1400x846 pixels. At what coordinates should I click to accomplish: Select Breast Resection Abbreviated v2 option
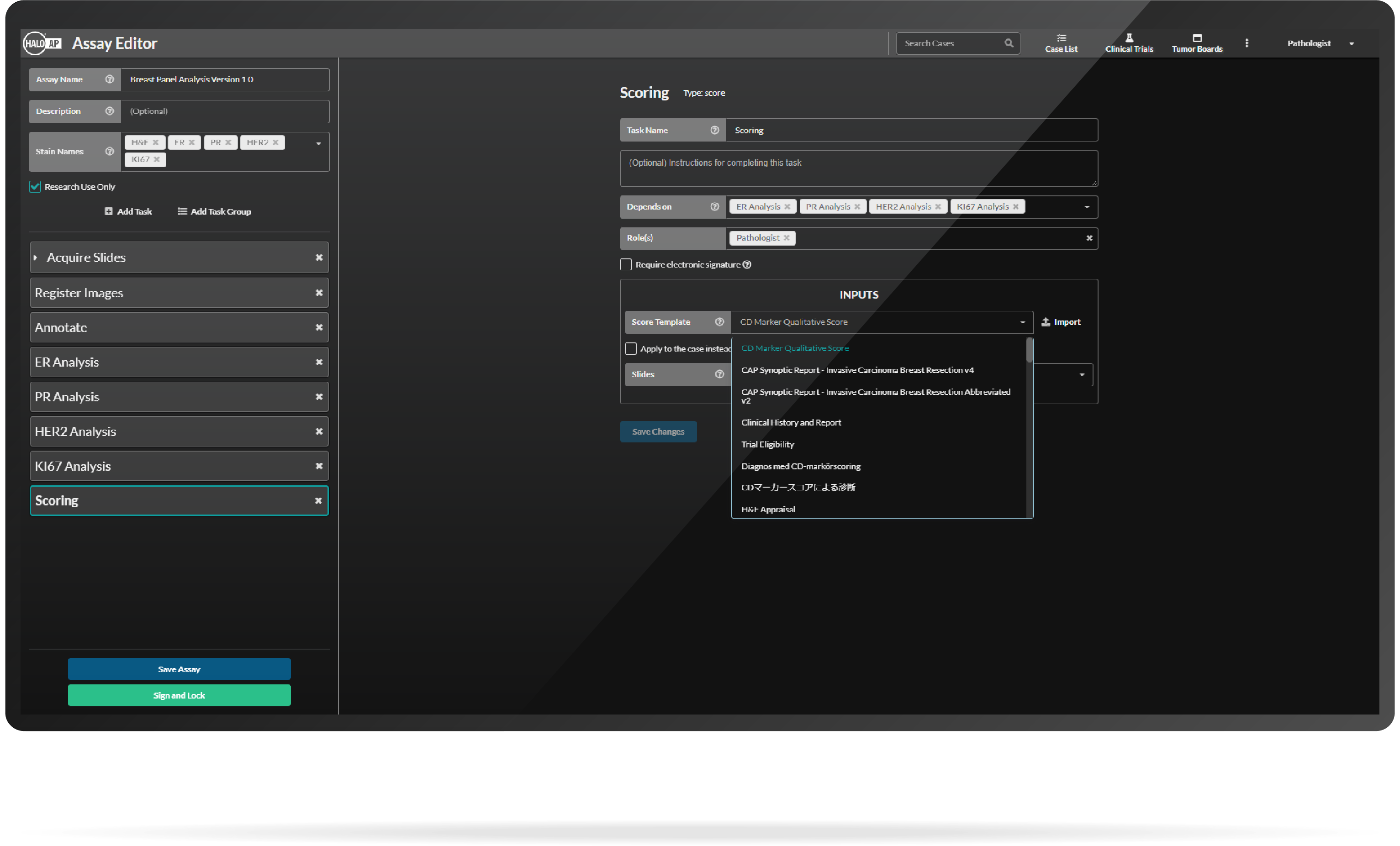pyautogui.click(x=878, y=396)
